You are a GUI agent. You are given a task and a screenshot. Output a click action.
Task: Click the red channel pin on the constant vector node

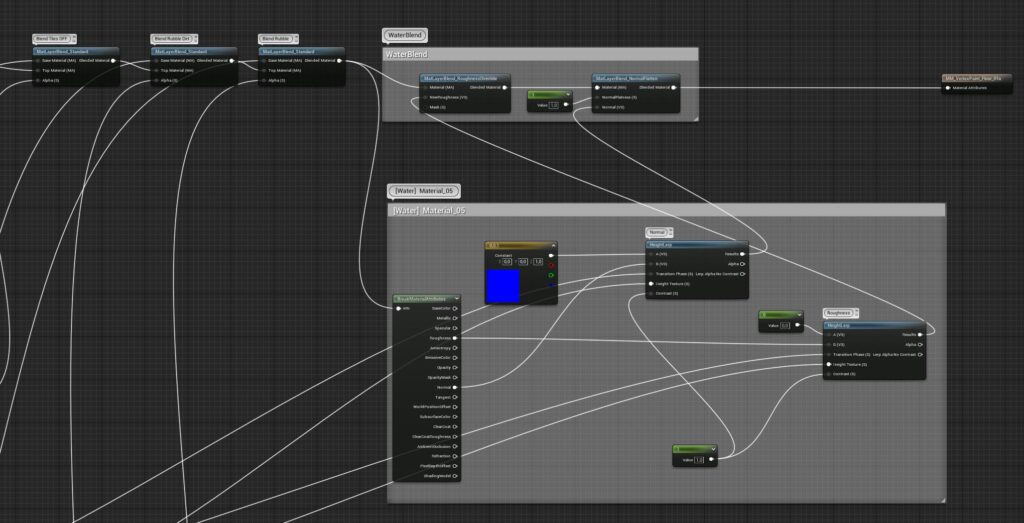pyautogui.click(x=550, y=265)
